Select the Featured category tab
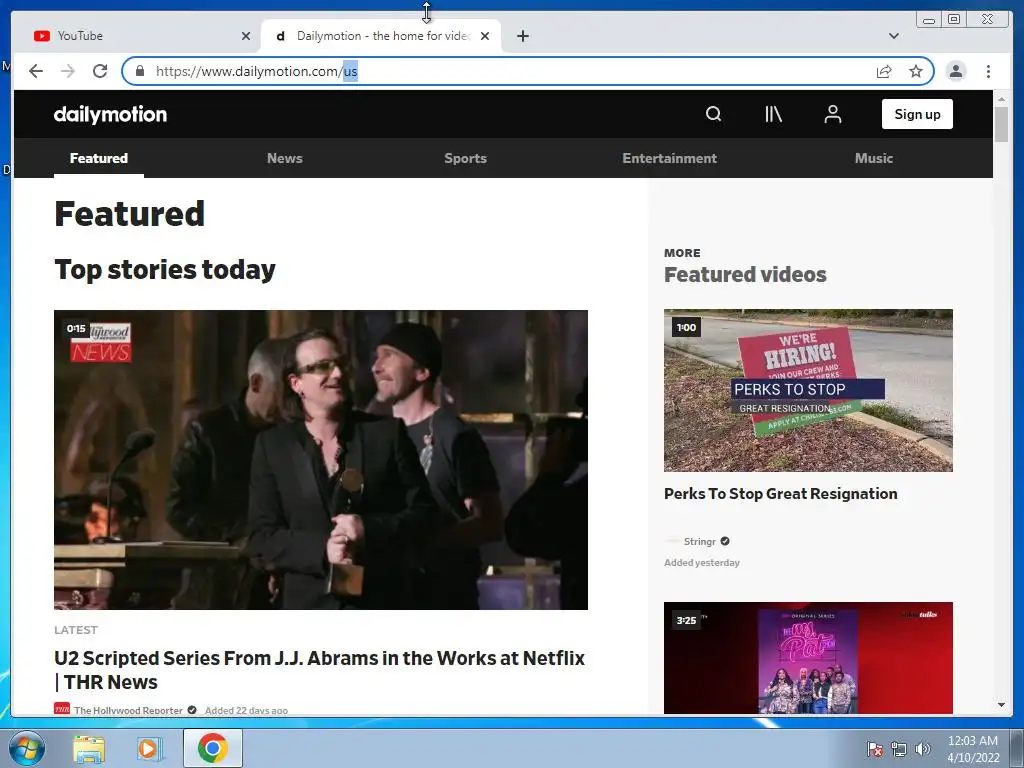Viewport: 1024px width, 768px height. point(99,158)
